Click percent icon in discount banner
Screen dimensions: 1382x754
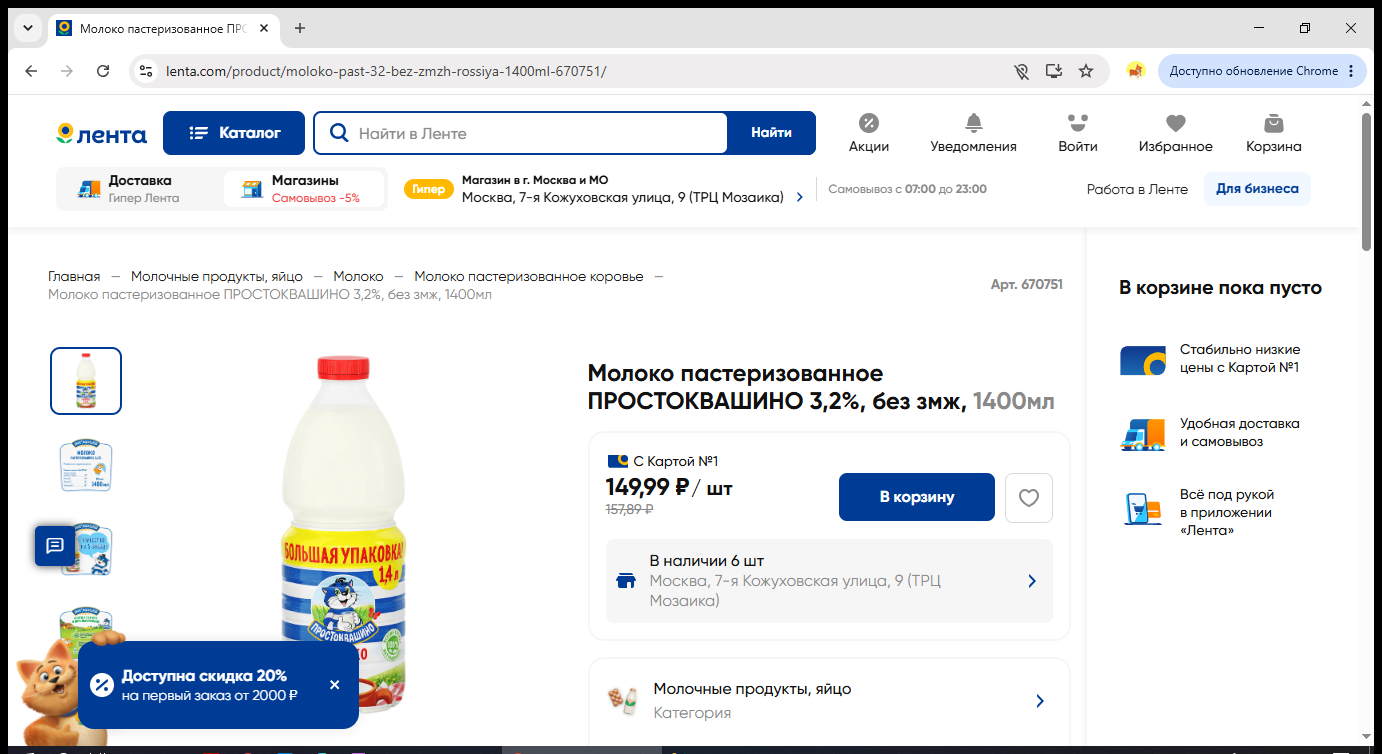(102, 685)
